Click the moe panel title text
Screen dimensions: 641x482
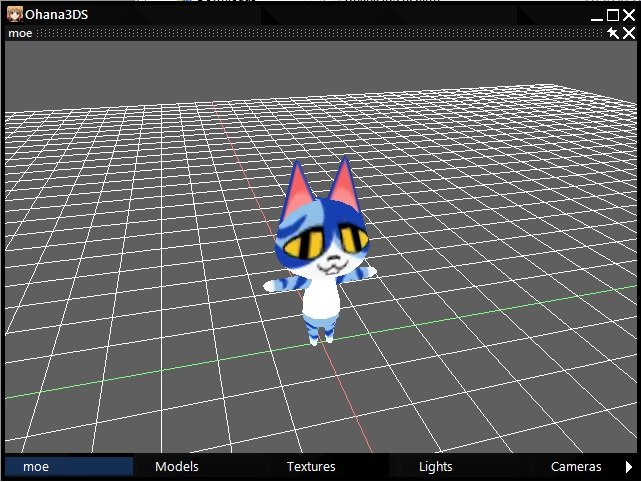(20, 33)
